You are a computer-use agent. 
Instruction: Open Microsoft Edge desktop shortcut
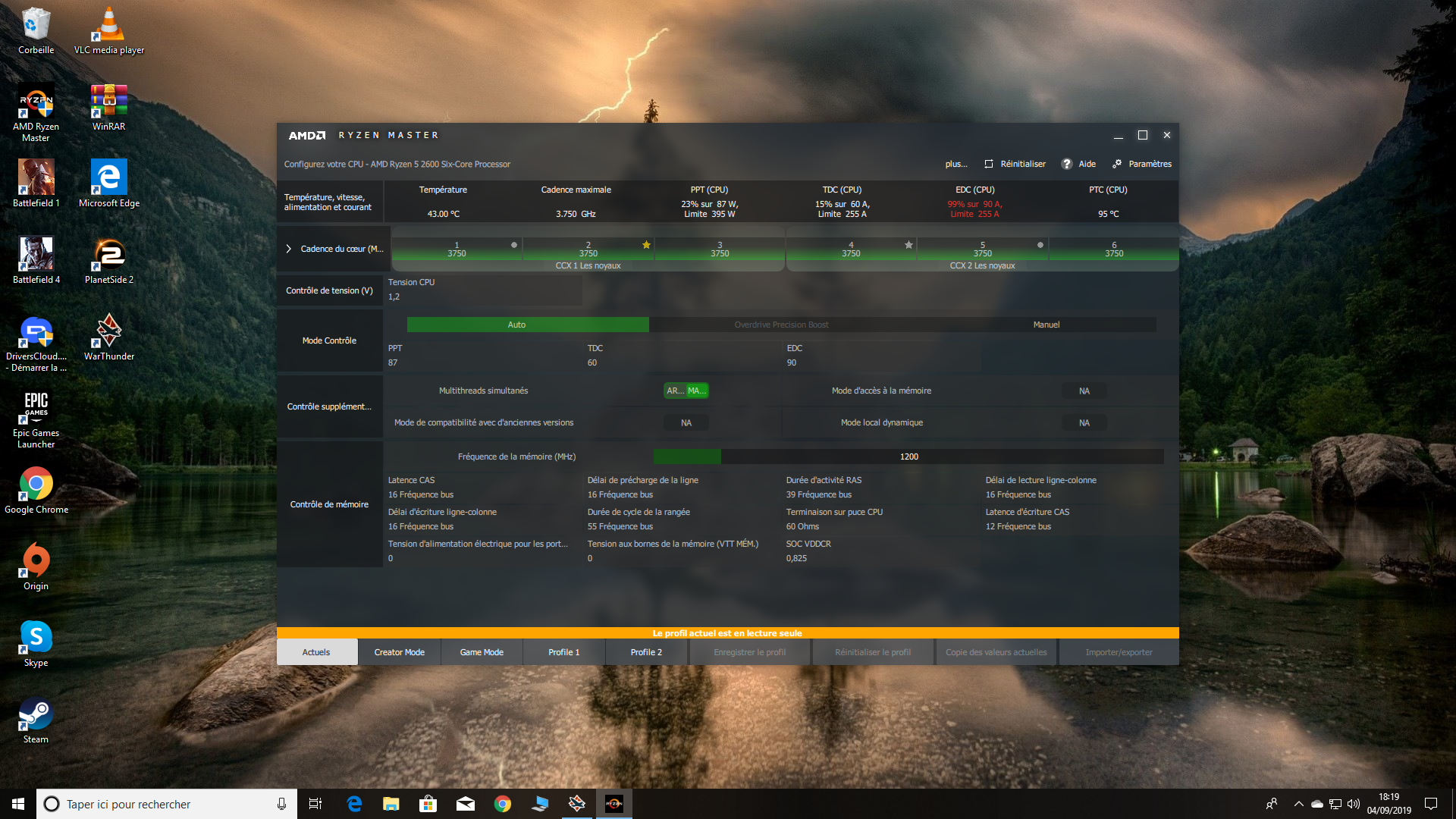coord(109,184)
